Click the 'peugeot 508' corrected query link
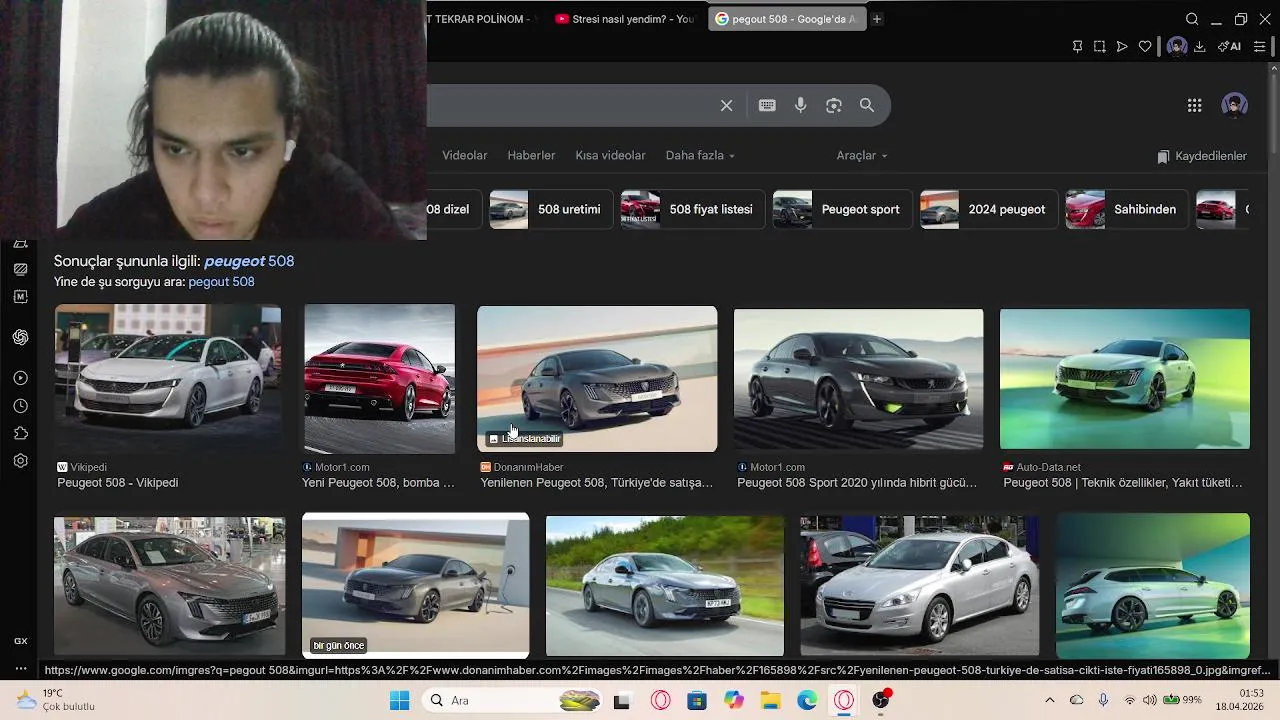 tap(249, 261)
